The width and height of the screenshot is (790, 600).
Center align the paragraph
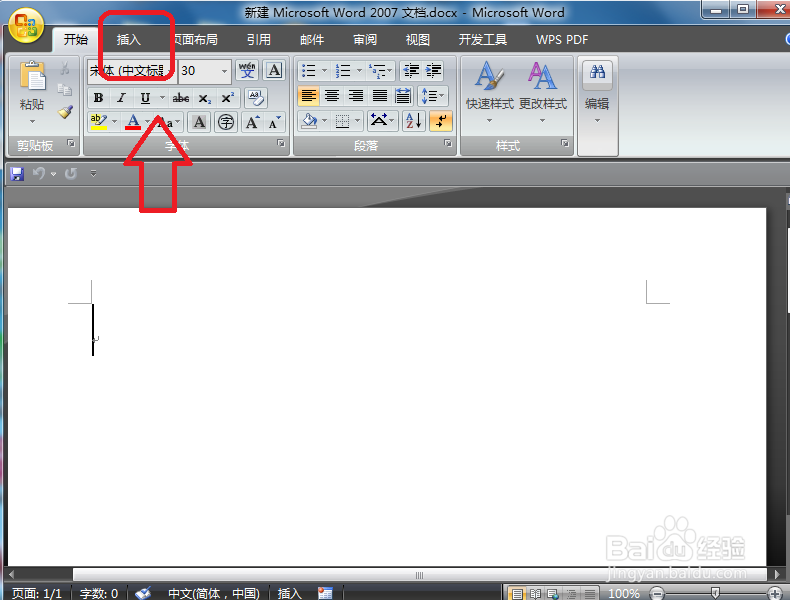(x=332, y=96)
